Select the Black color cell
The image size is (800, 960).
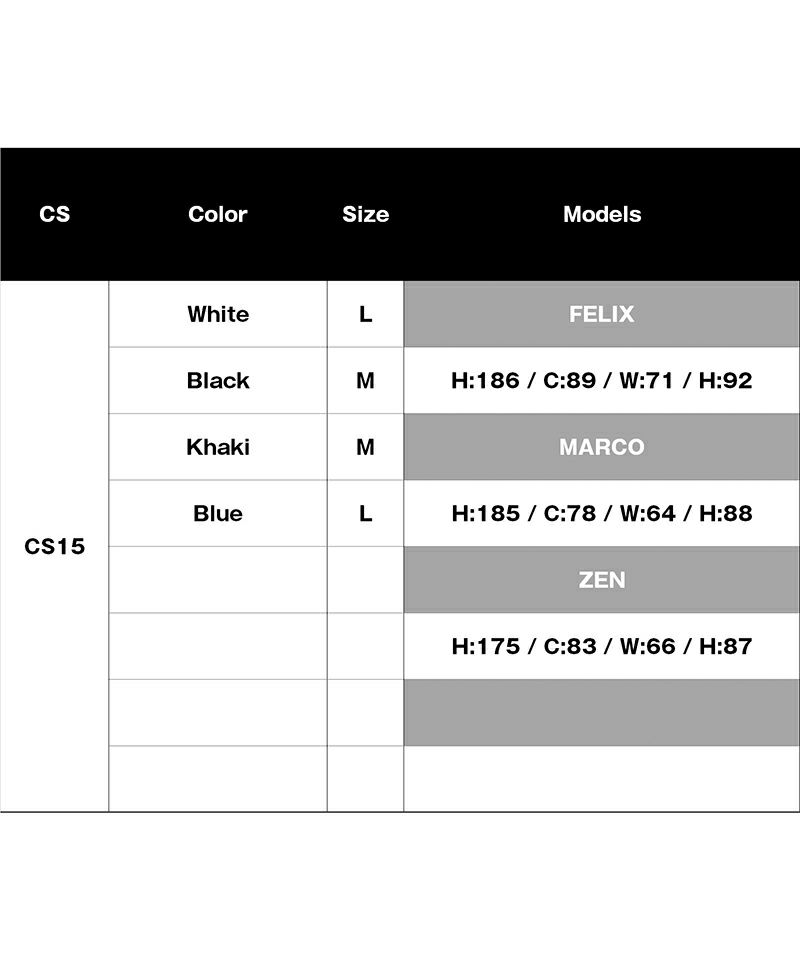tap(218, 380)
